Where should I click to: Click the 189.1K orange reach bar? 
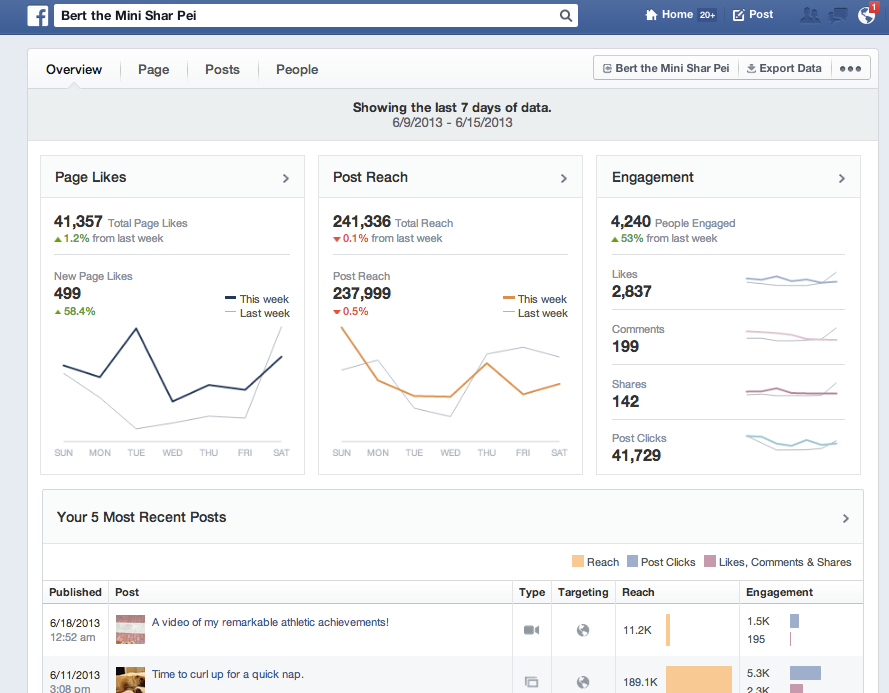[698, 679]
